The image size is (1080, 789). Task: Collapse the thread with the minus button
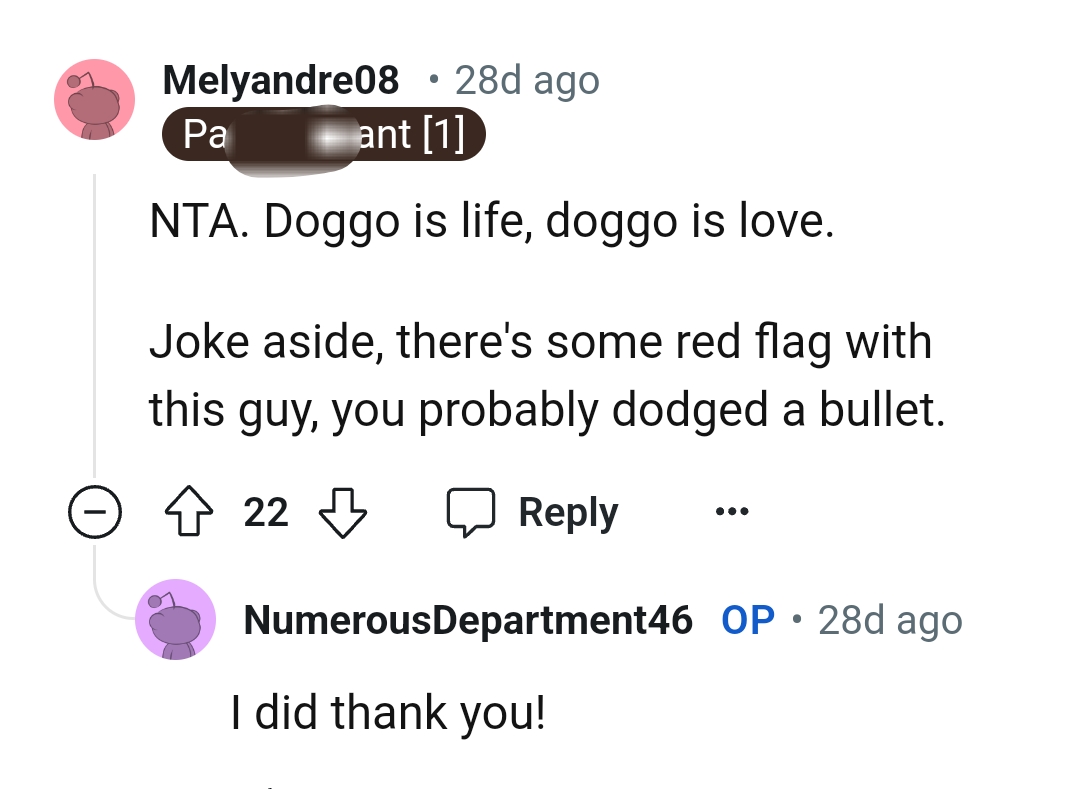94,511
